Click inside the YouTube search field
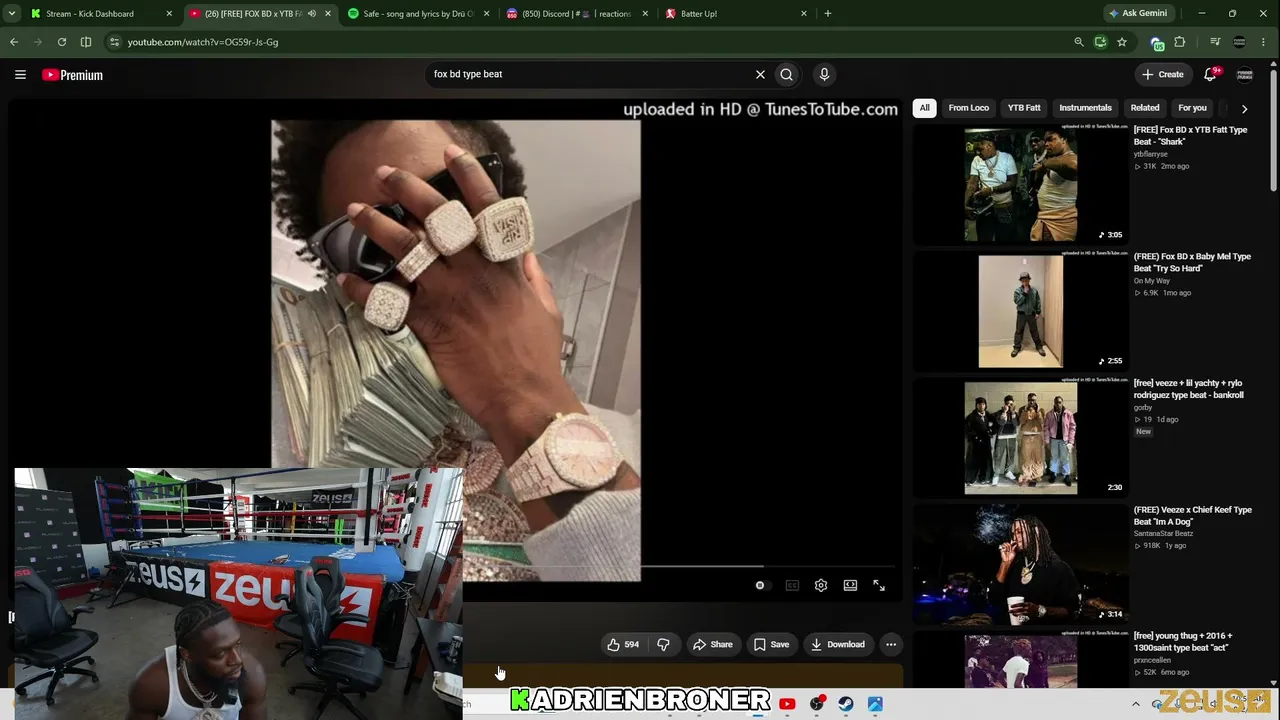1280x720 pixels. tap(588, 74)
